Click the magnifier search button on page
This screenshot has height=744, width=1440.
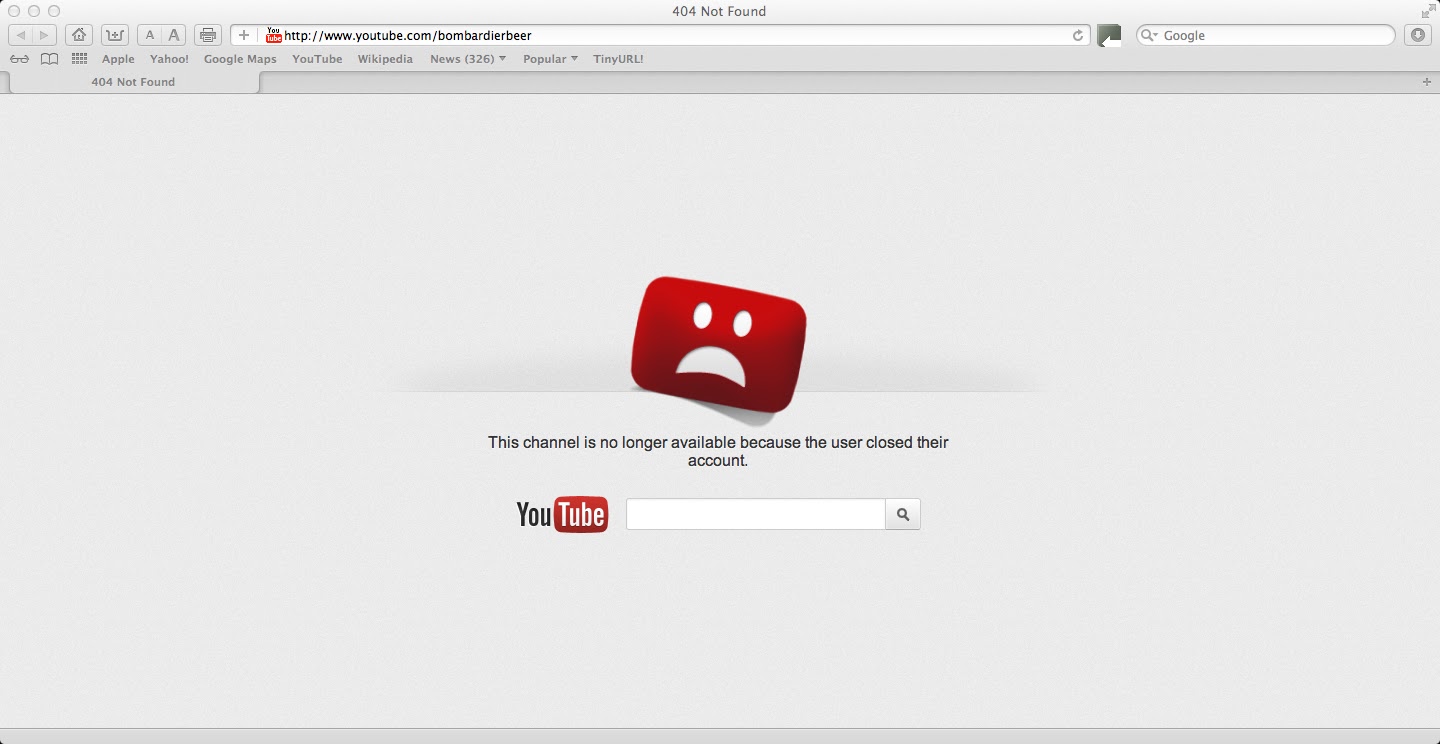(903, 514)
